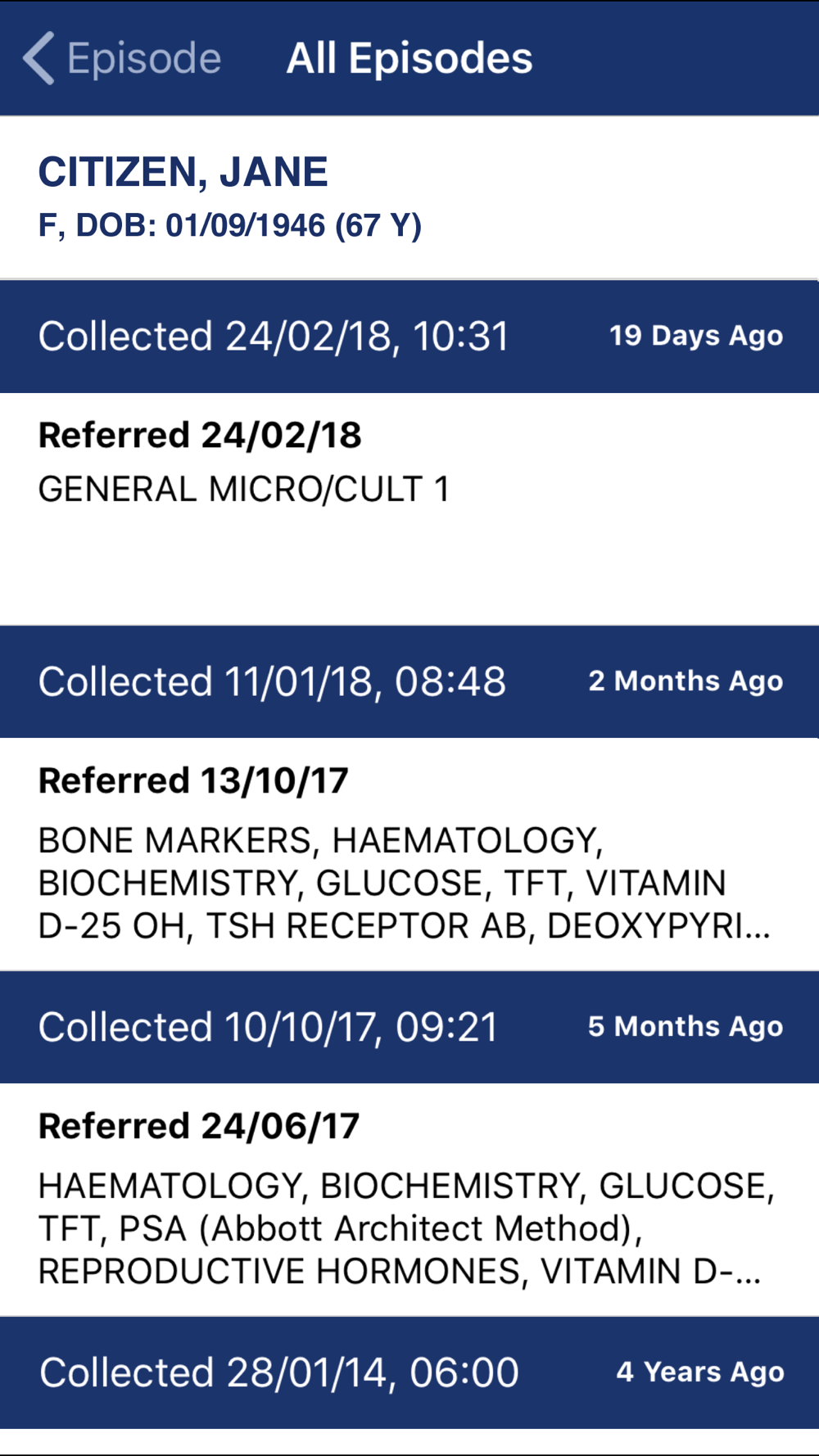Tap the 4 Years Ago label
This screenshot has width=819, height=1456.
pyautogui.click(x=699, y=1372)
